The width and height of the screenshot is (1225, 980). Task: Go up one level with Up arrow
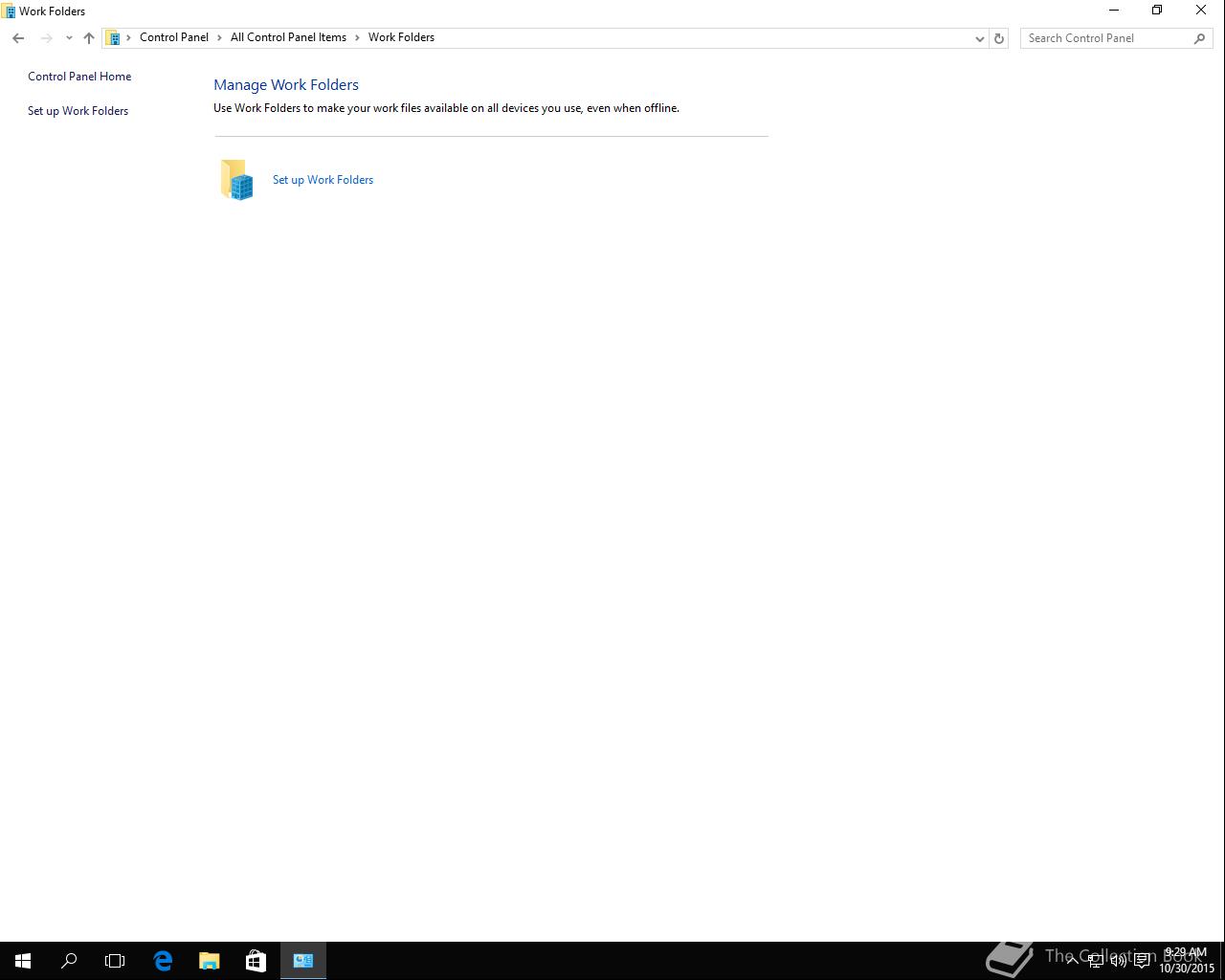(x=89, y=38)
